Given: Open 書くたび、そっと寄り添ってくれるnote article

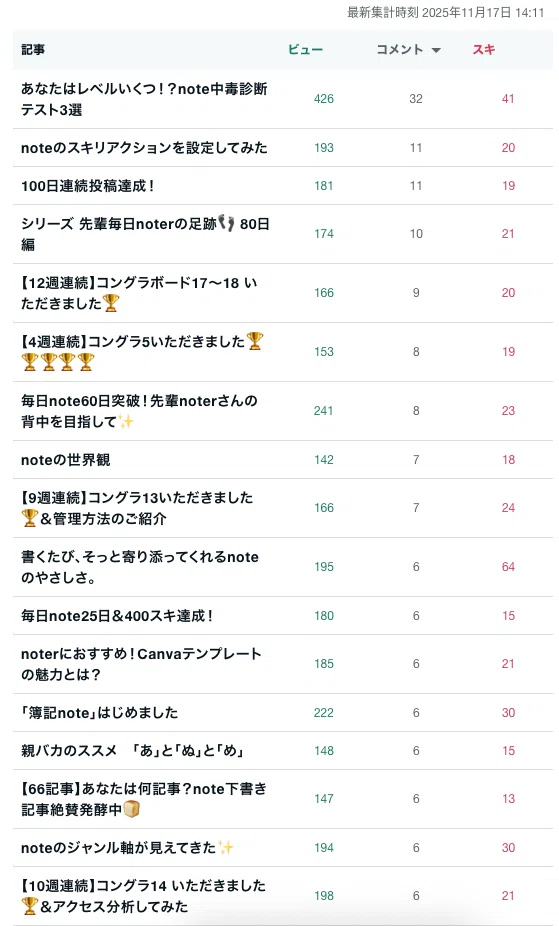Looking at the screenshot, I should 140,567.
